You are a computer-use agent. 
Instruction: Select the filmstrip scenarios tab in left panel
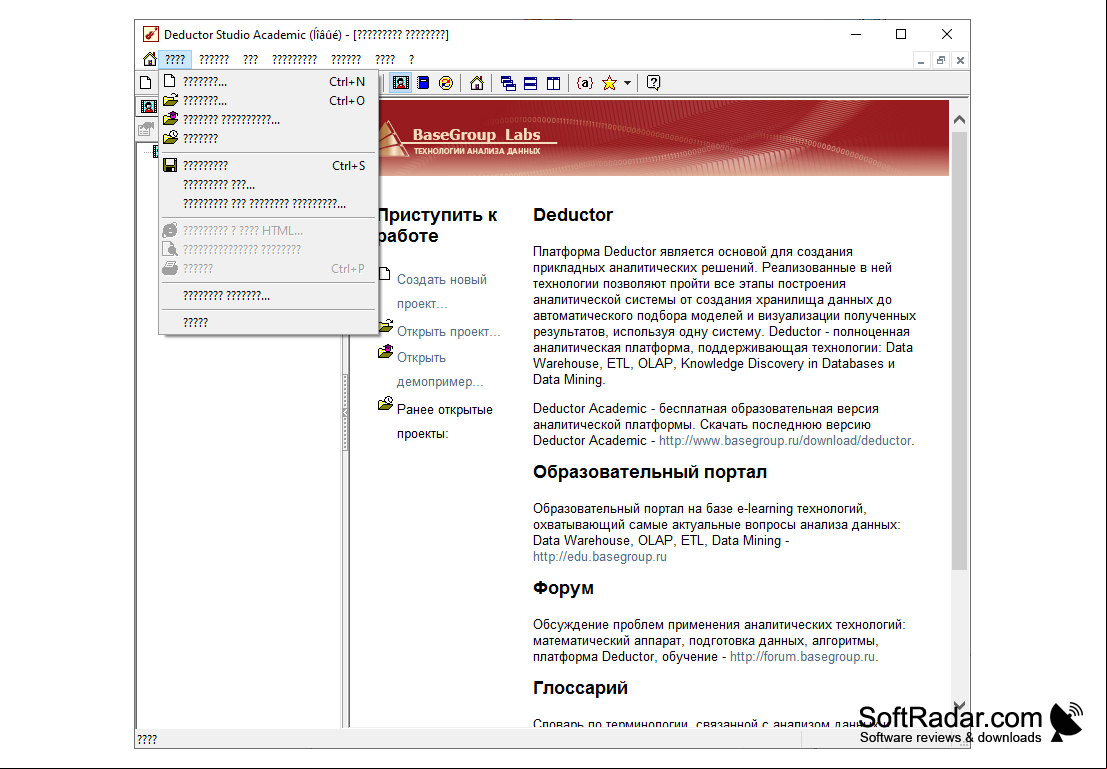[148, 106]
